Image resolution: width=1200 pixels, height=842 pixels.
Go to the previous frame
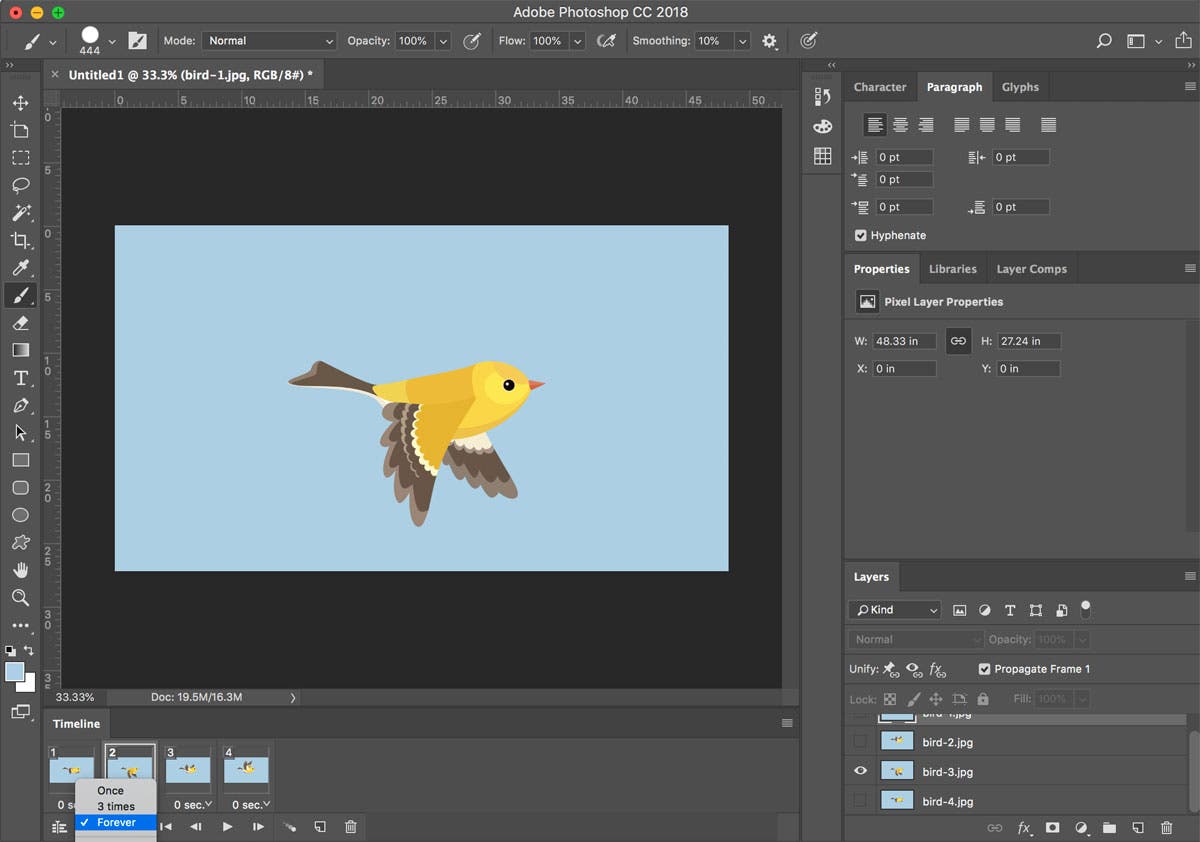pyautogui.click(x=196, y=827)
